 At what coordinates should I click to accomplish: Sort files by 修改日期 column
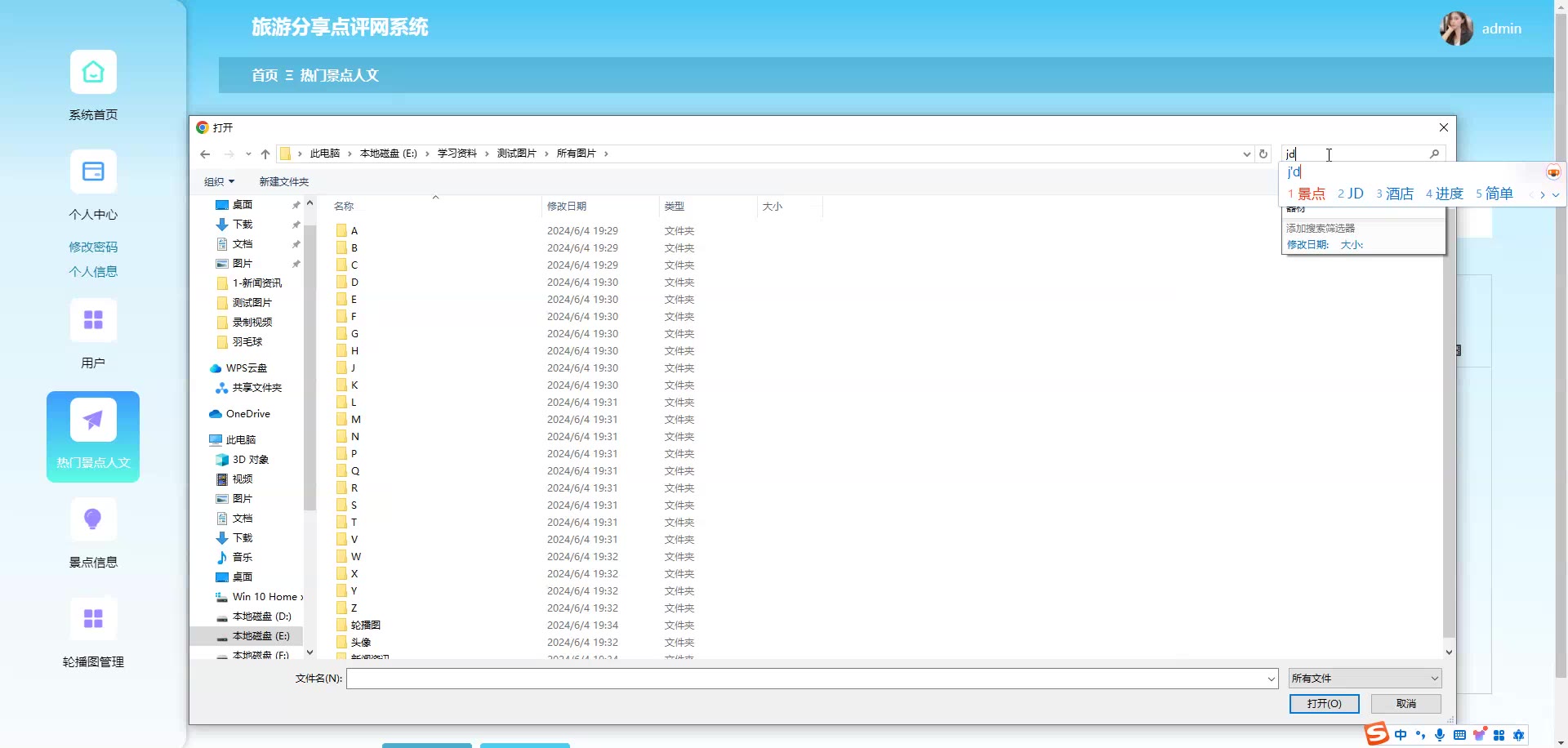(x=567, y=207)
